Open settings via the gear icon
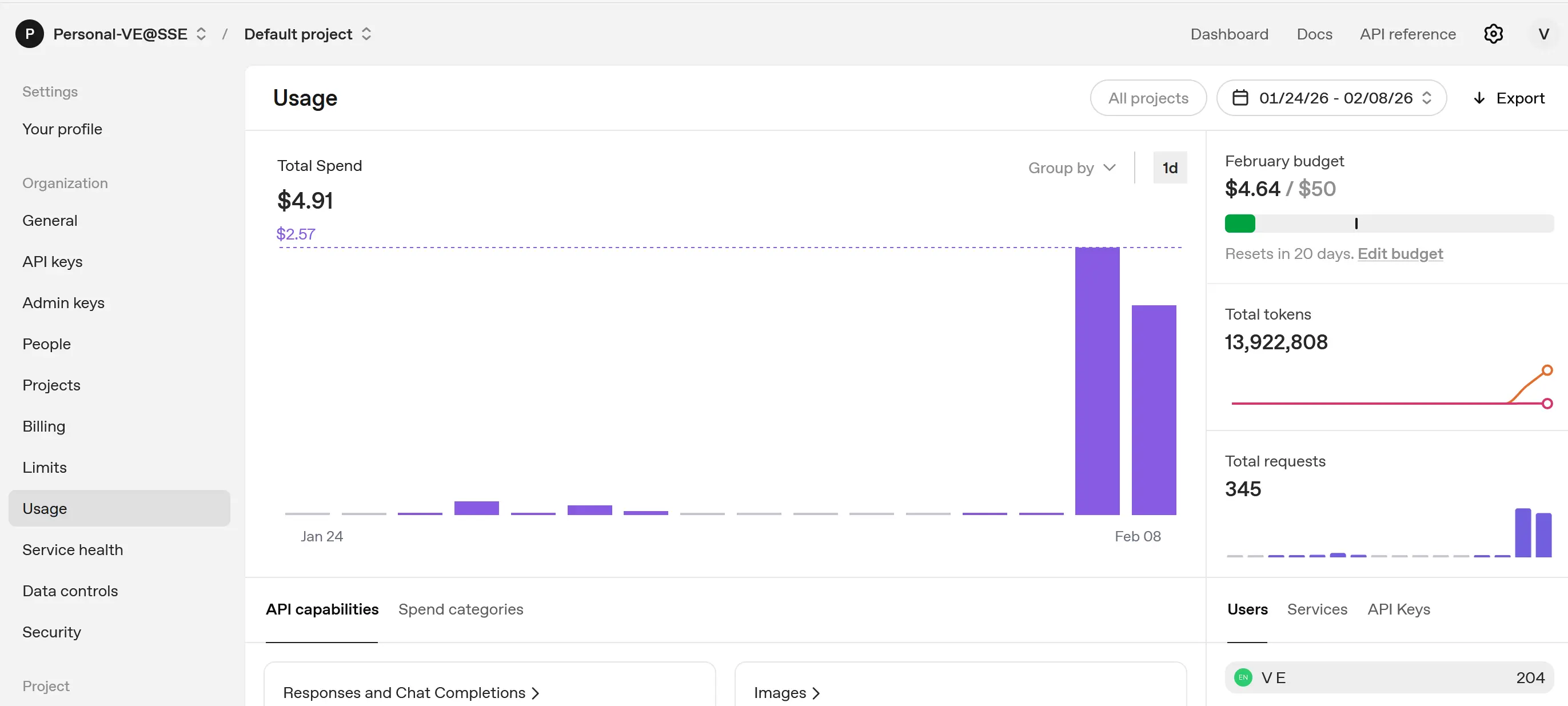Screen dimensions: 1568x706 (x=1493, y=34)
